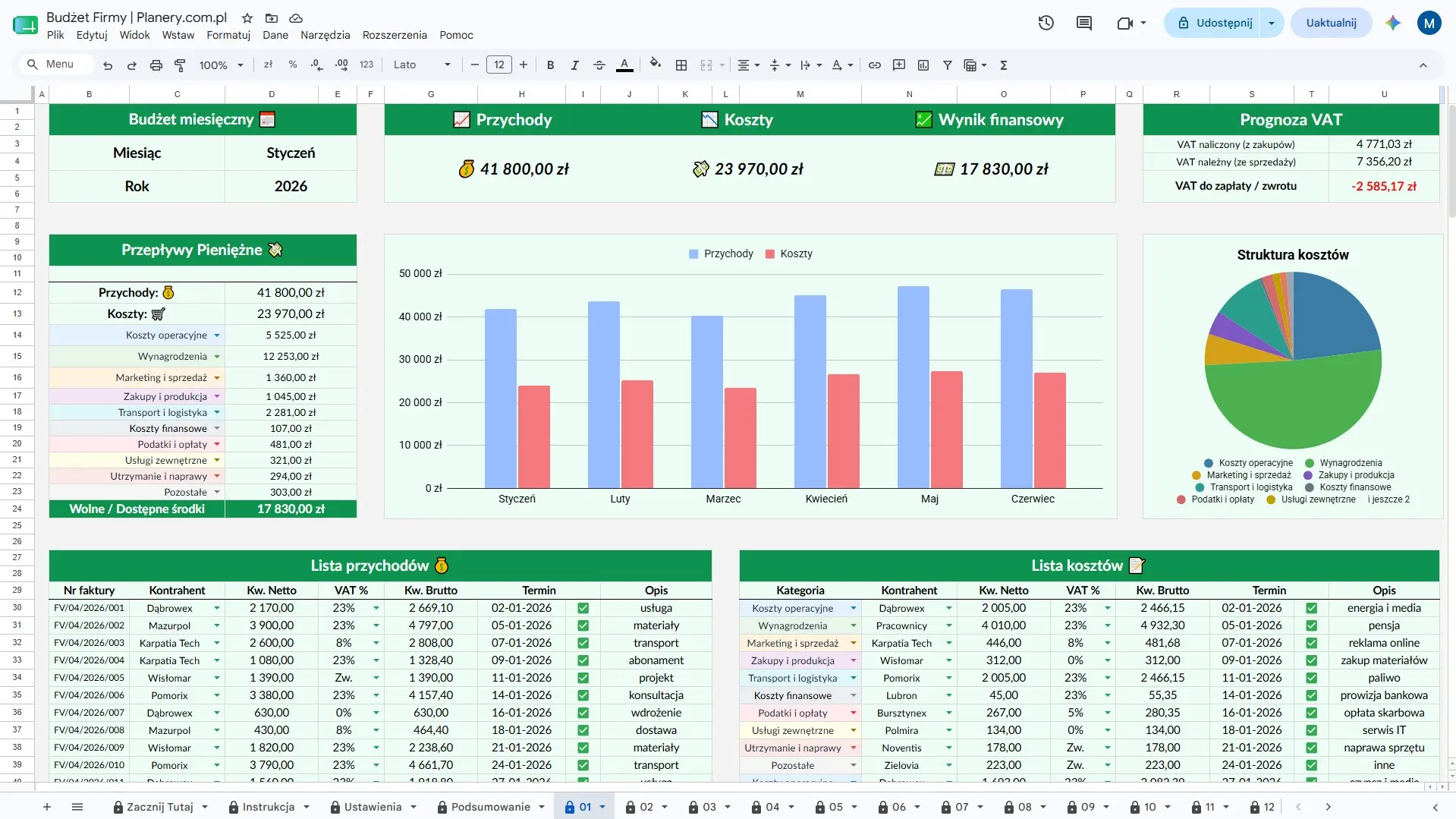Image resolution: width=1456 pixels, height=819 pixels.
Task: Apply strikethrough formatting
Action: 599,65
